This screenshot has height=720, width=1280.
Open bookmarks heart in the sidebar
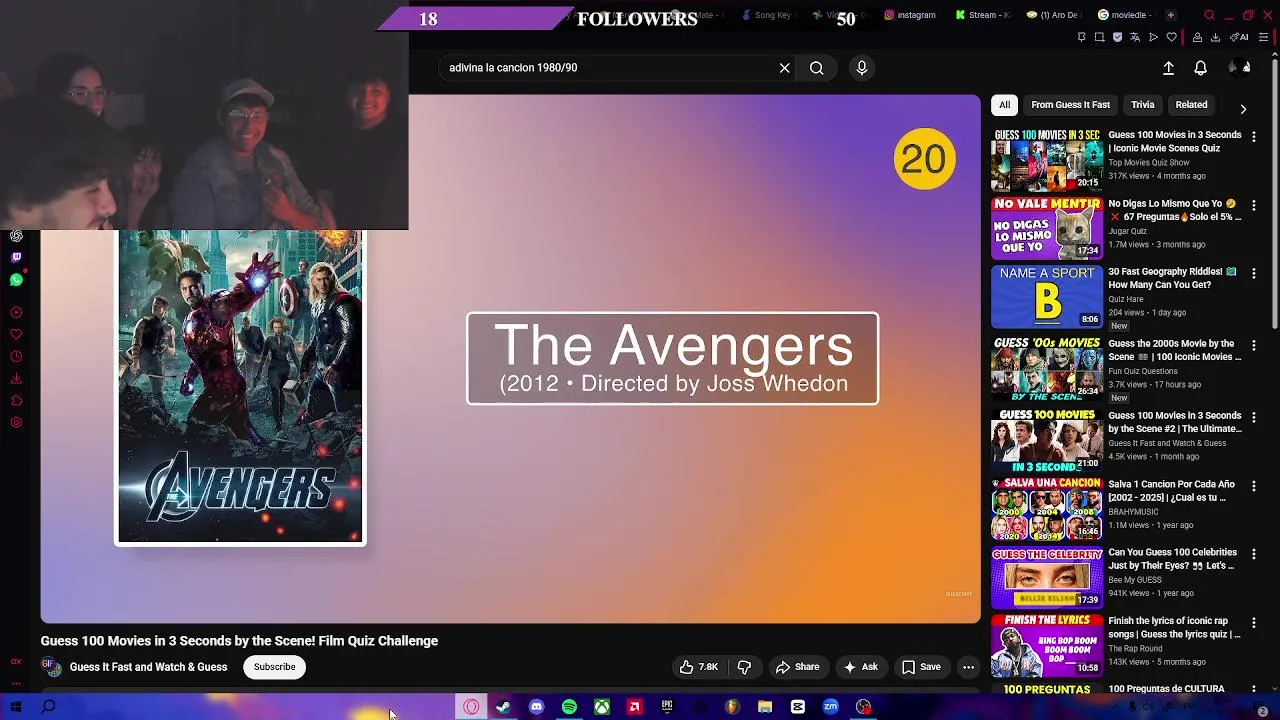tap(16, 335)
